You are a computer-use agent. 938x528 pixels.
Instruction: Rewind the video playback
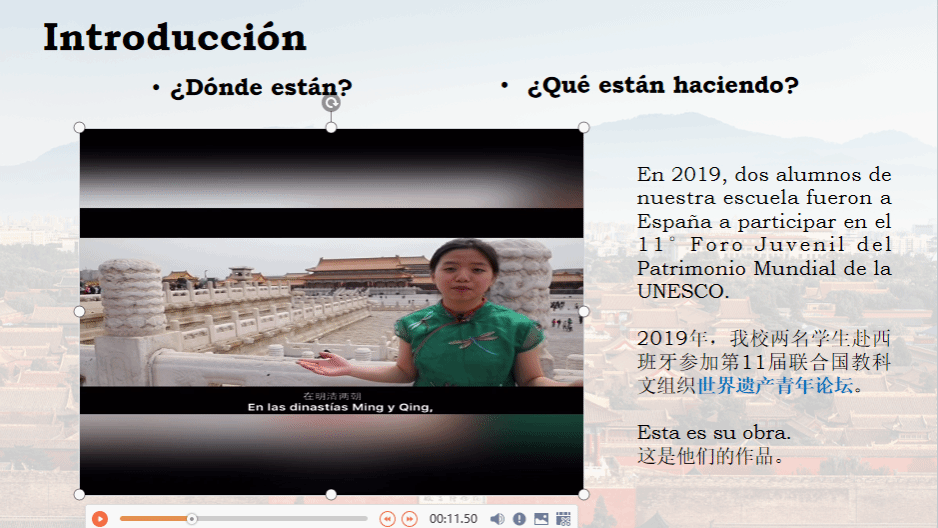(387, 519)
